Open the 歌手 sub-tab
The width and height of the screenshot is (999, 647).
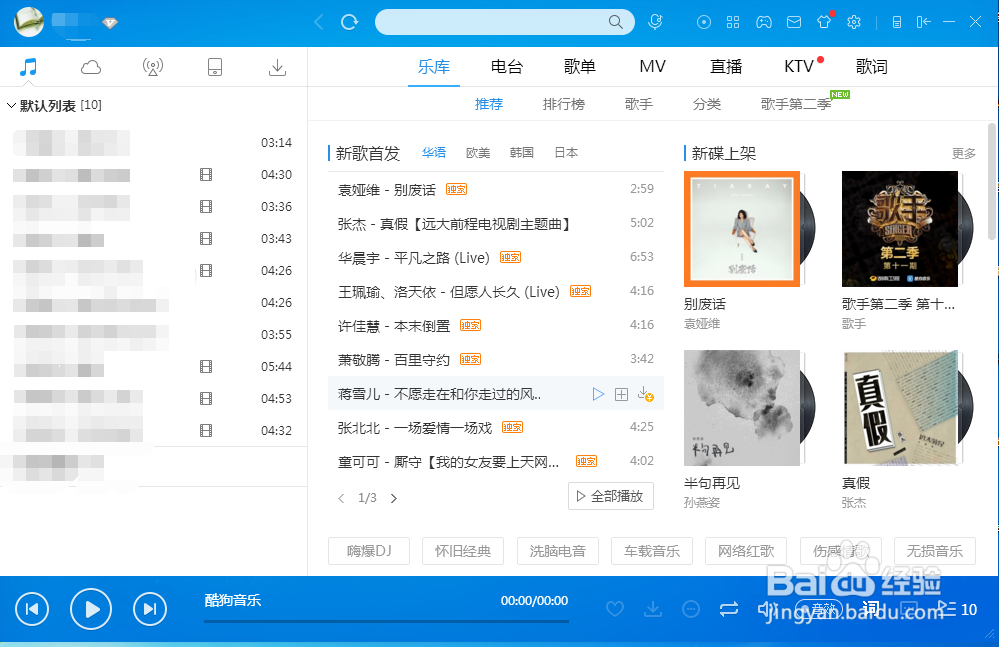(639, 104)
